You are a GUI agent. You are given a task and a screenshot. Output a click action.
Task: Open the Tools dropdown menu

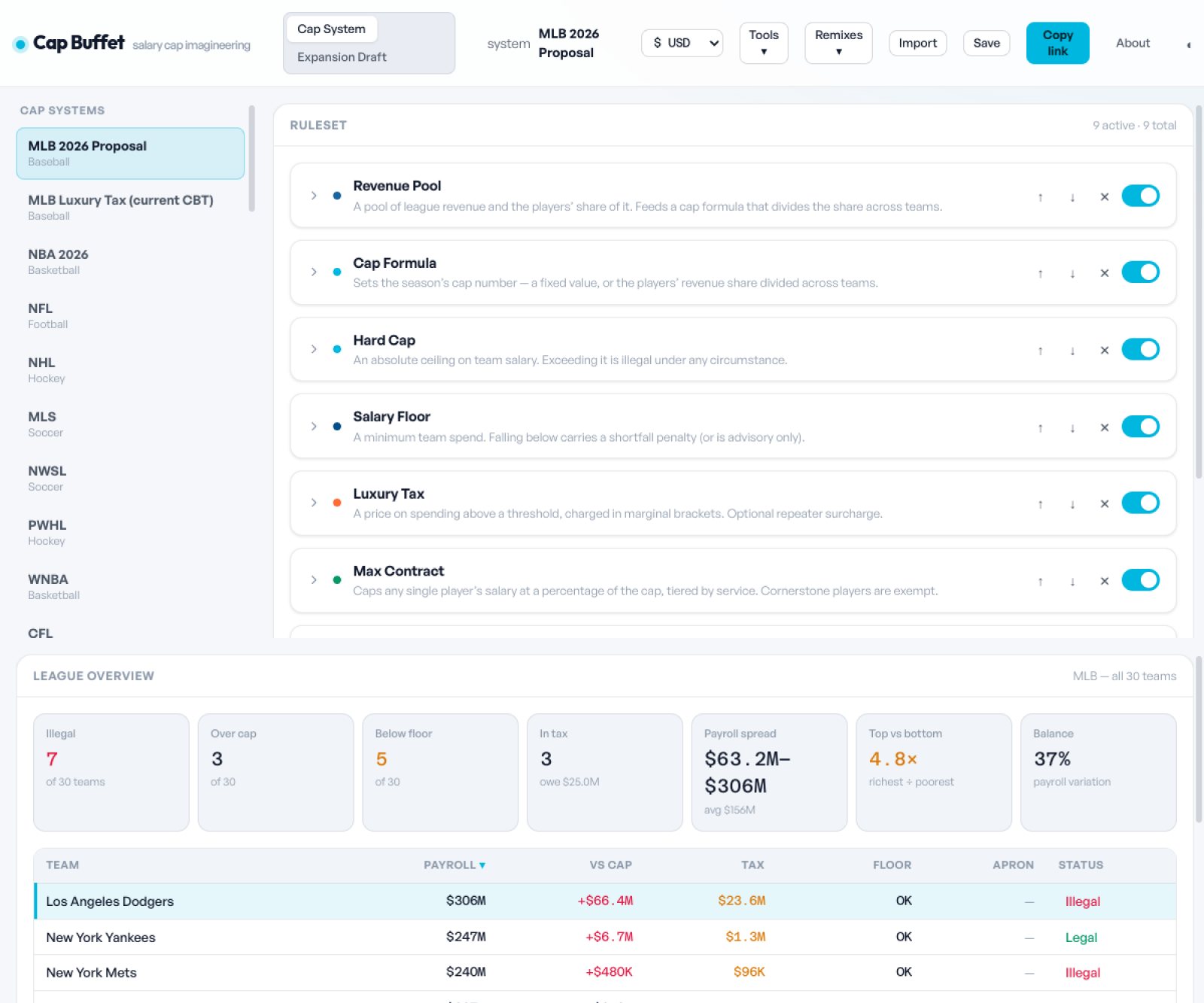(764, 43)
